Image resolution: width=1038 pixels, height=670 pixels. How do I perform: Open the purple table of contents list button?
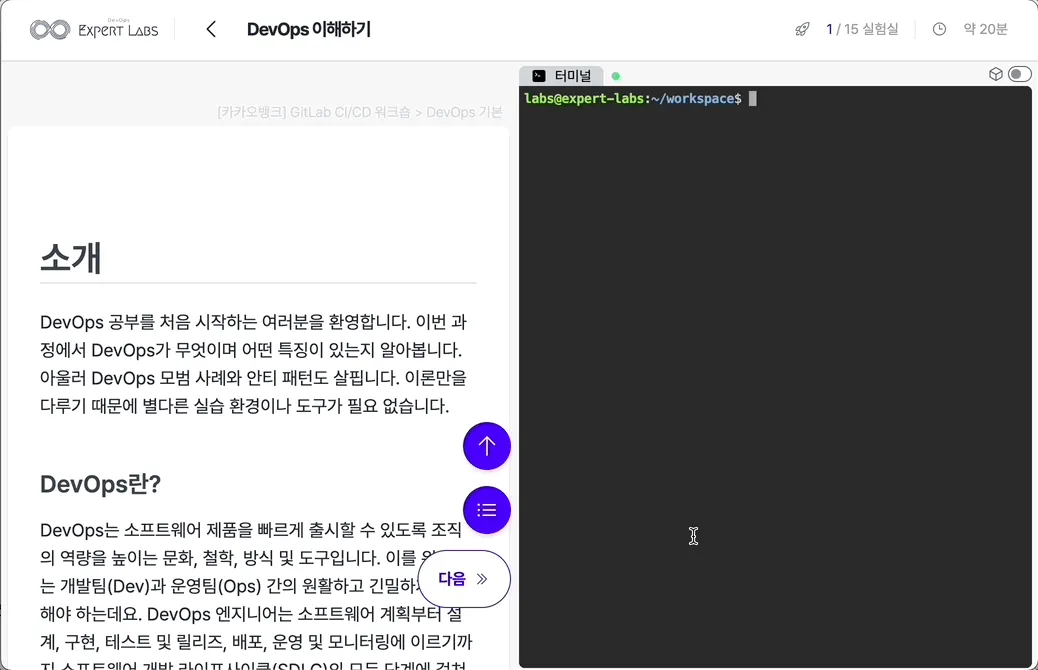pyautogui.click(x=487, y=510)
